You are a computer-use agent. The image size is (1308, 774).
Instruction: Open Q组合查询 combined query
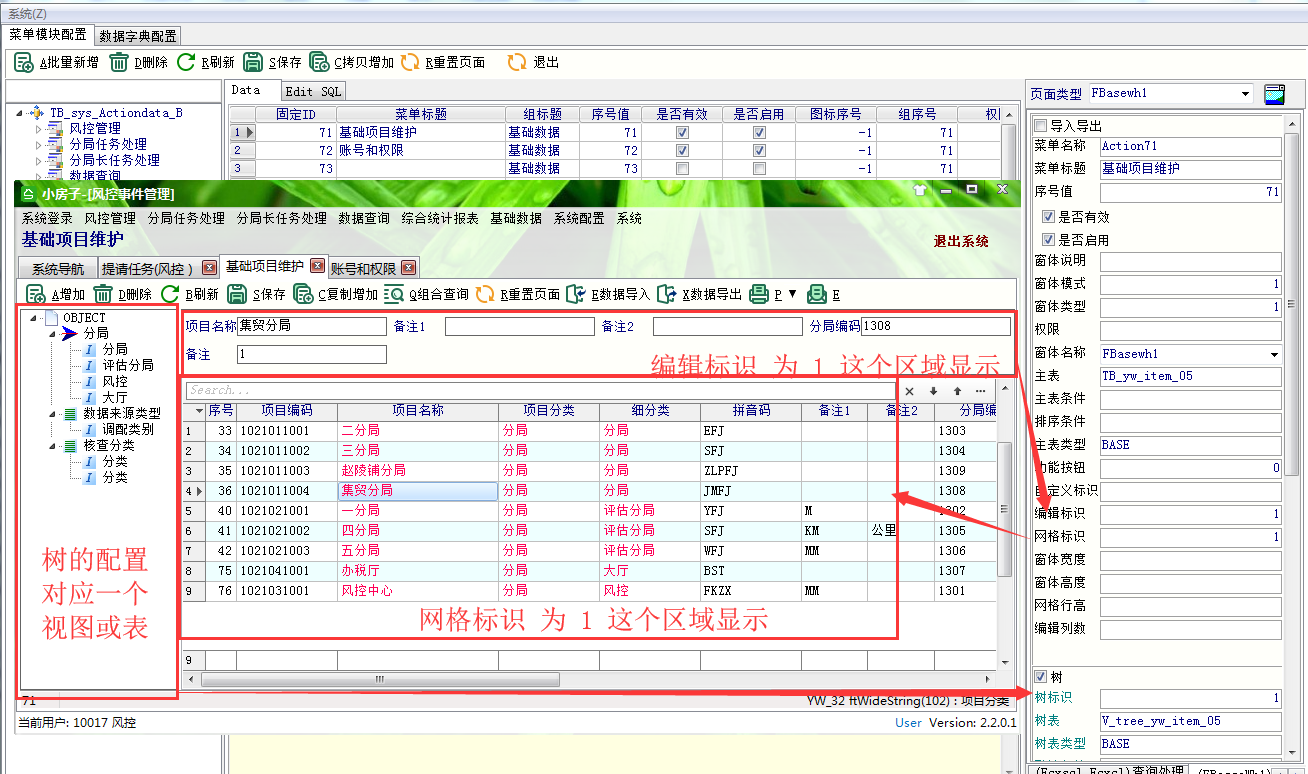tap(426, 294)
